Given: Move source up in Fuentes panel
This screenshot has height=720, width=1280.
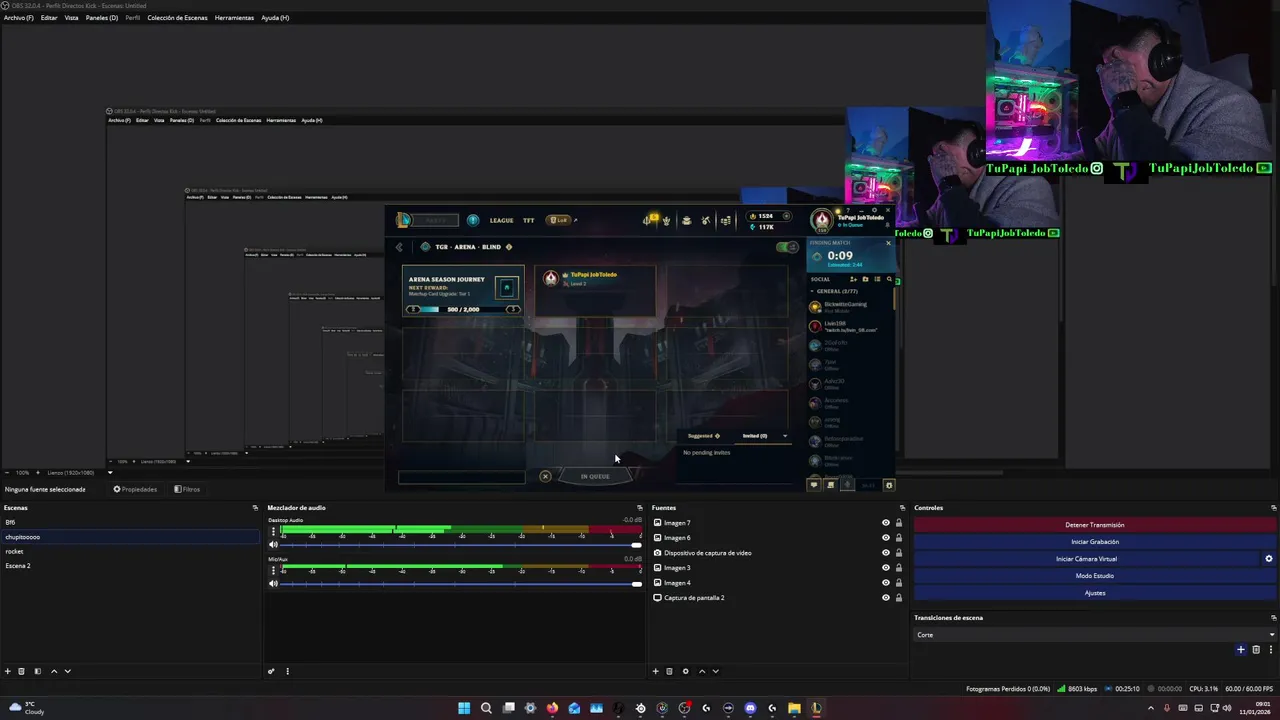Looking at the screenshot, I should (702, 671).
